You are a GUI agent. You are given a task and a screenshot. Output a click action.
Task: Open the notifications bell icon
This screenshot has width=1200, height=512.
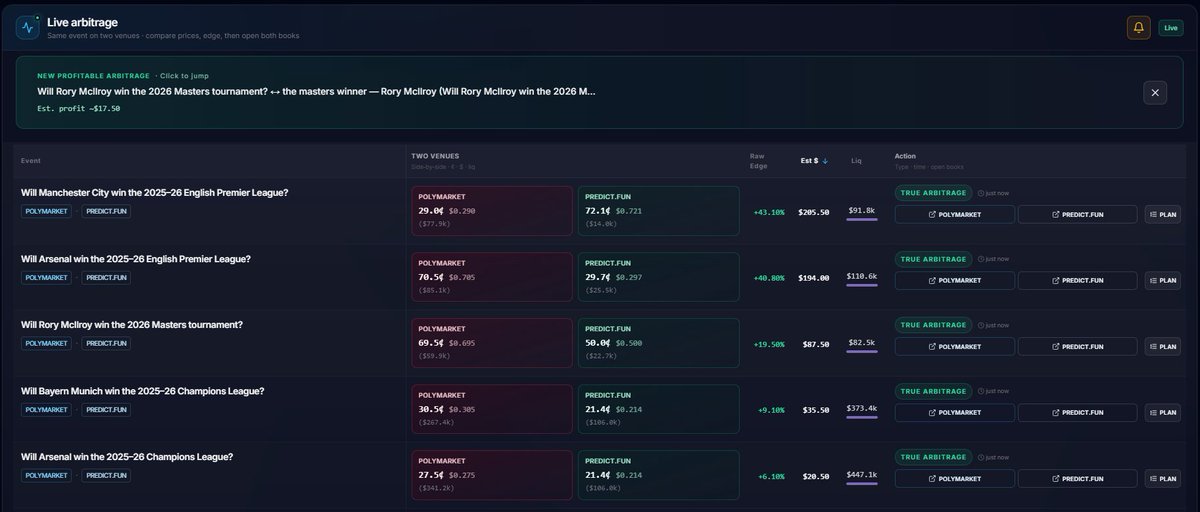click(1138, 28)
